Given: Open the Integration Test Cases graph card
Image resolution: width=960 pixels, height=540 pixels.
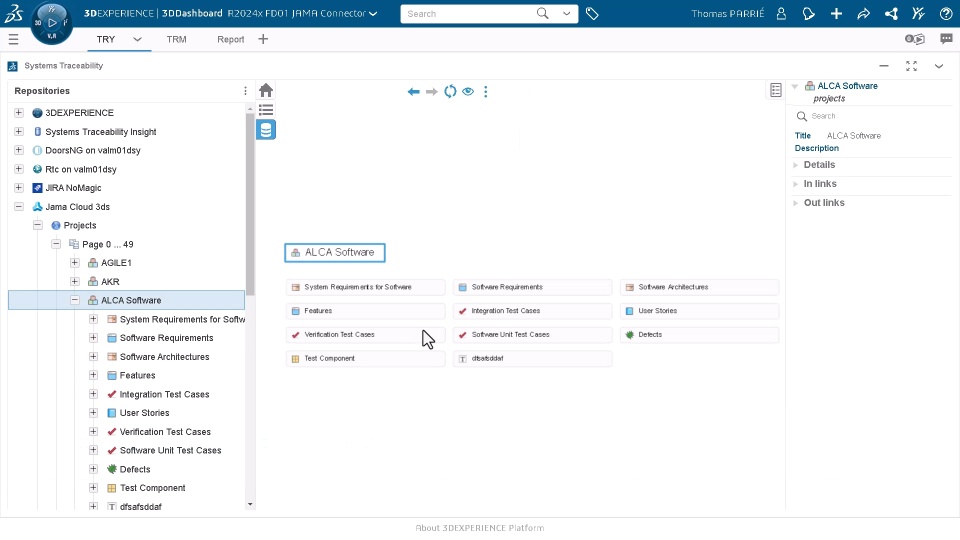Looking at the screenshot, I should (x=533, y=311).
